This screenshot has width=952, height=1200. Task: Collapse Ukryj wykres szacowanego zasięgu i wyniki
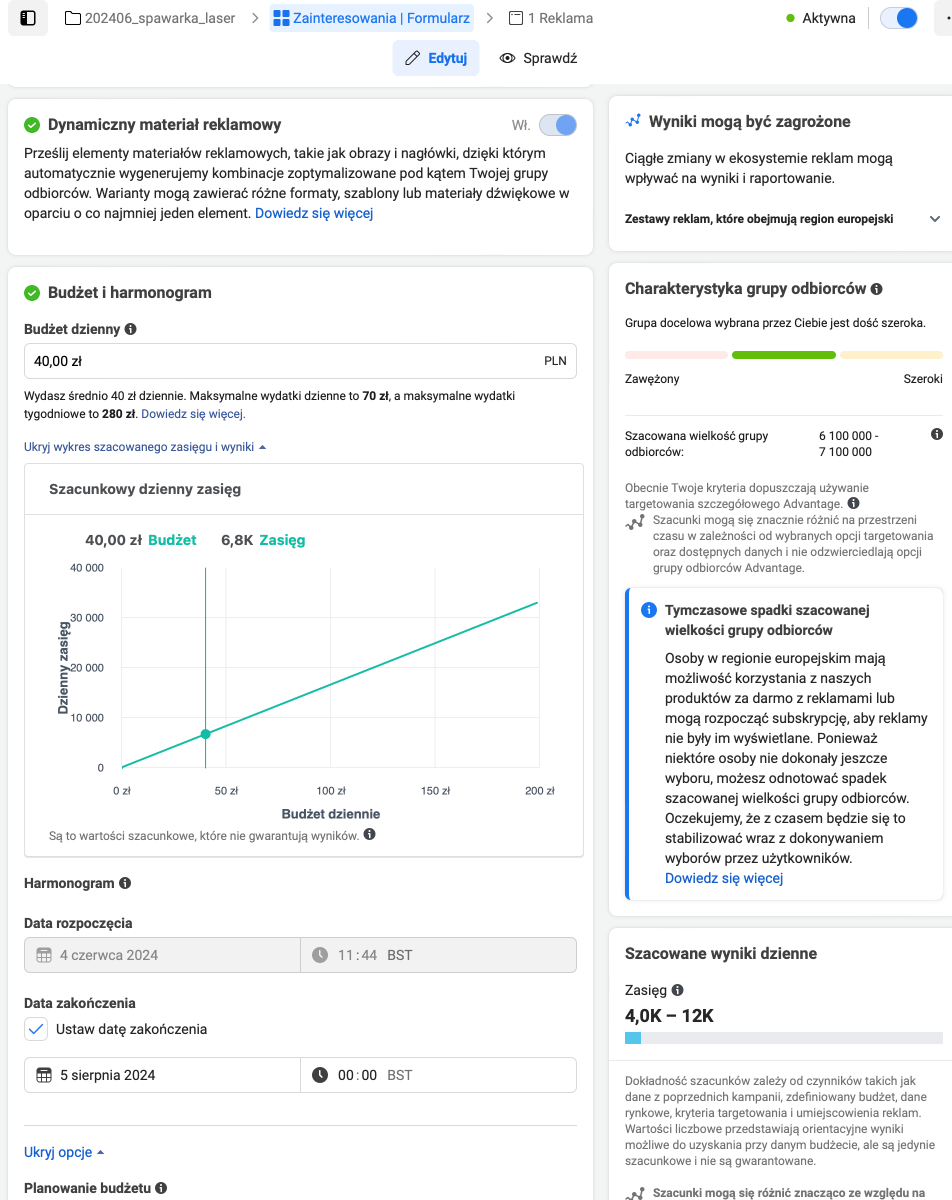point(145,447)
